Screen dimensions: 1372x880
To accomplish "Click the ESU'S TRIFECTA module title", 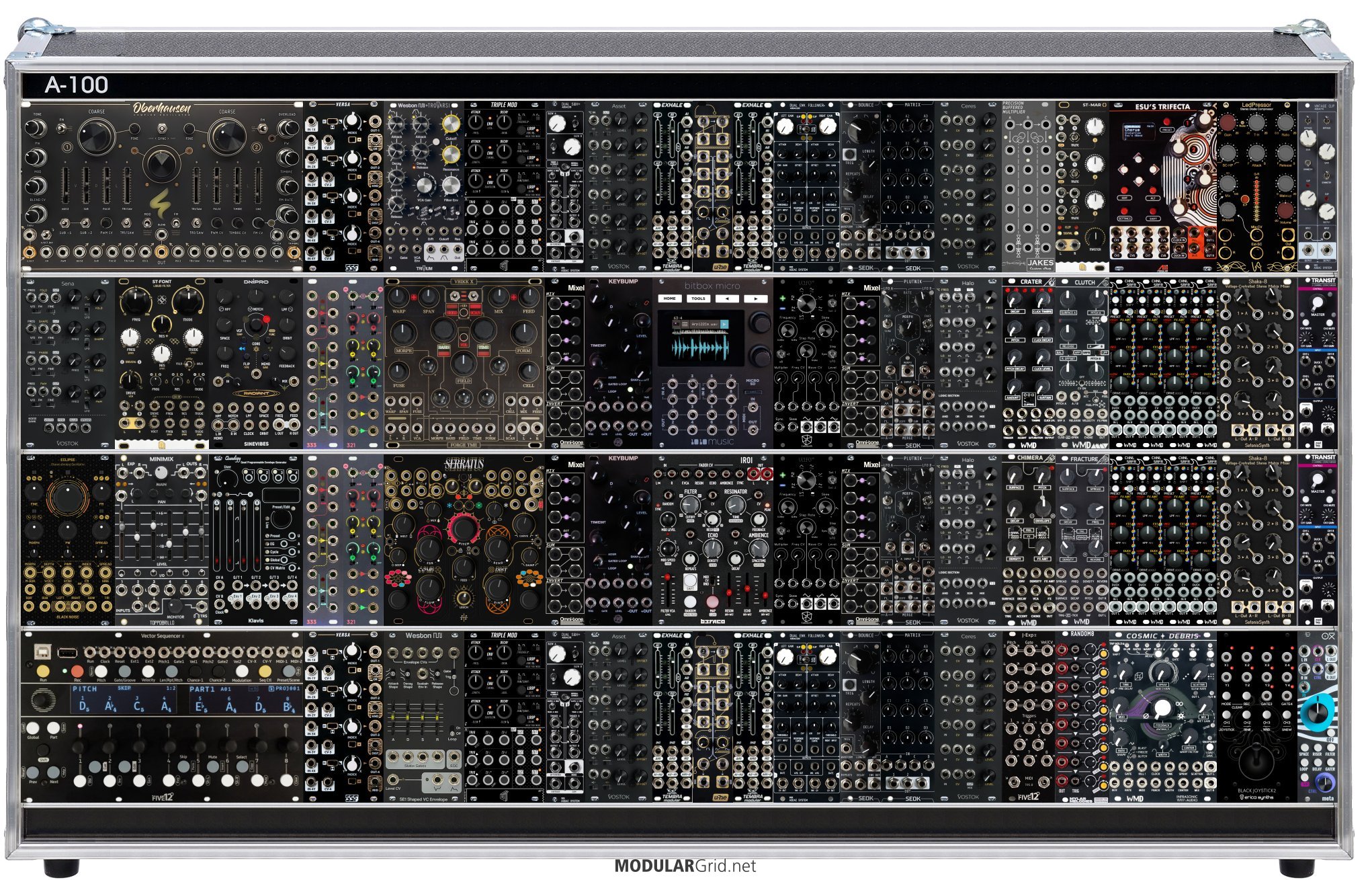I will (1162, 107).
